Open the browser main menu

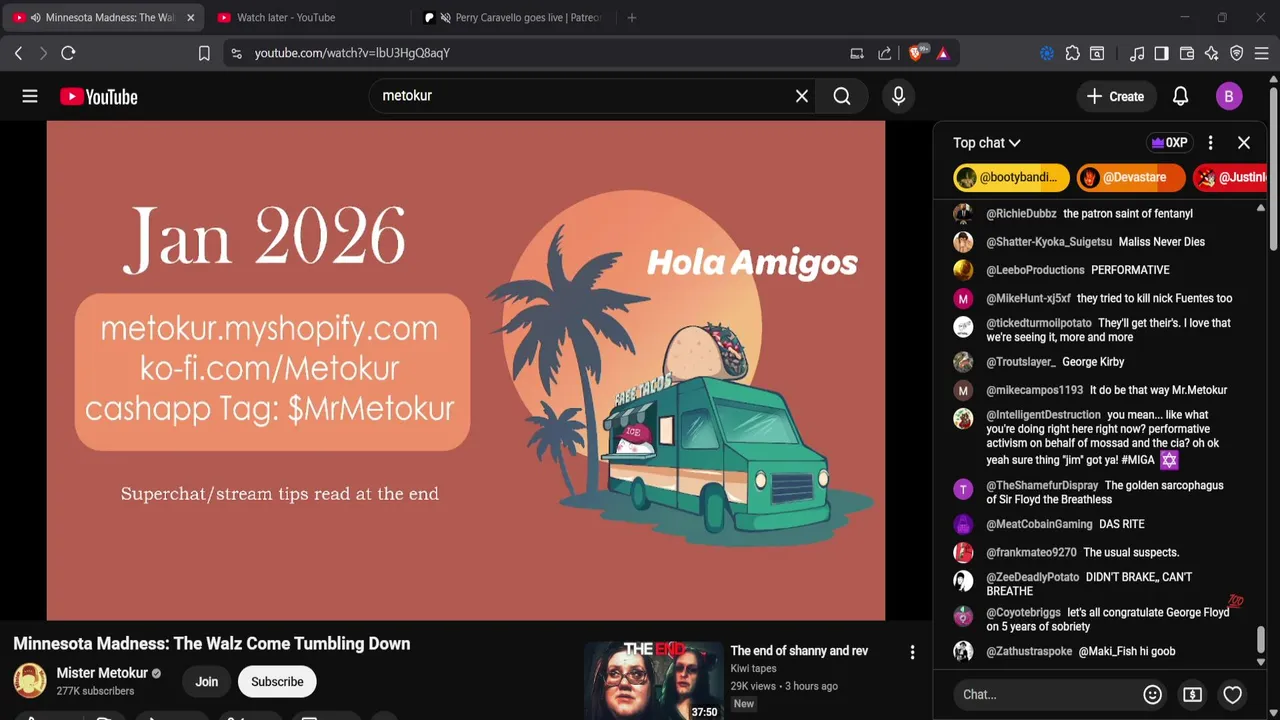pyautogui.click(x=1261, y=53)
